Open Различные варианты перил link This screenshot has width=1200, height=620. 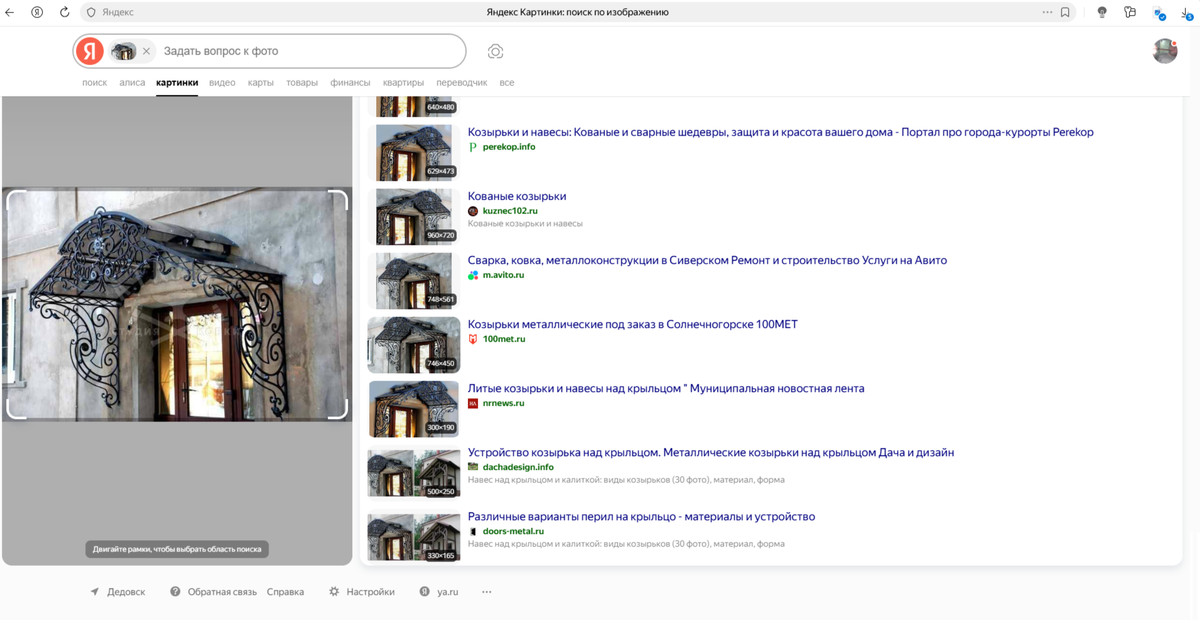click(641, 517)
